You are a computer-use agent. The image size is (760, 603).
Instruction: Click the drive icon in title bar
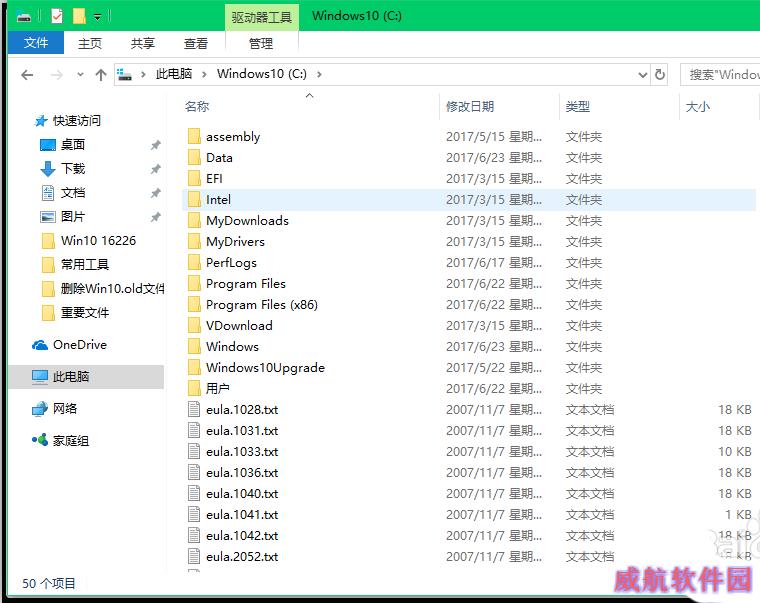point(23,17)
